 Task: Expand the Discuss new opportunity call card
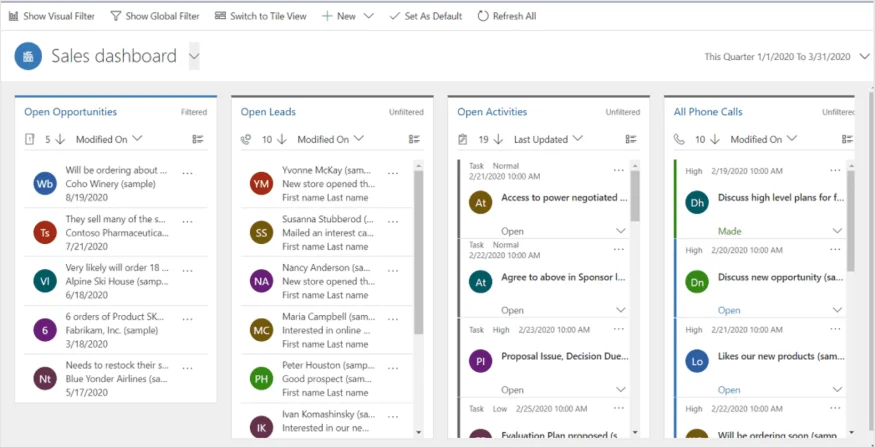tap(837, 310)
